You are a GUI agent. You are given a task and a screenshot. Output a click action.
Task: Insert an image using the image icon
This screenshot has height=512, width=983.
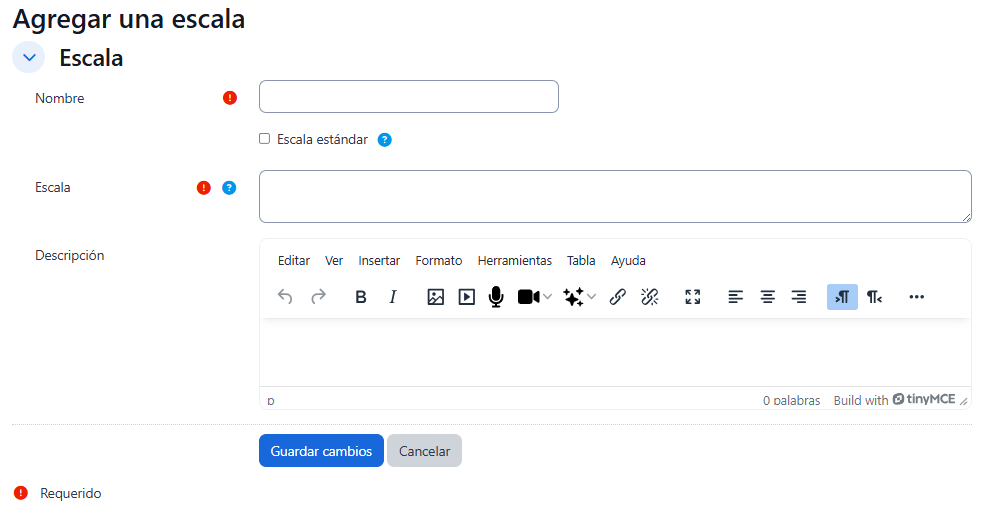[435, 297]
